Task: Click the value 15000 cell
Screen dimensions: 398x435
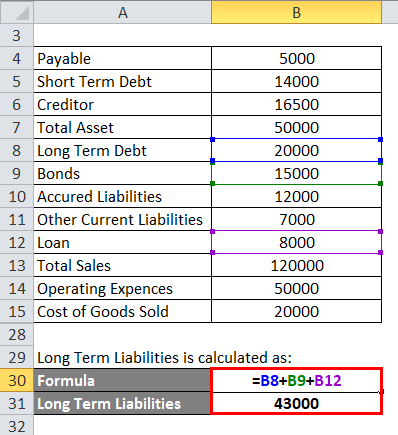Action: pos(296,173)
